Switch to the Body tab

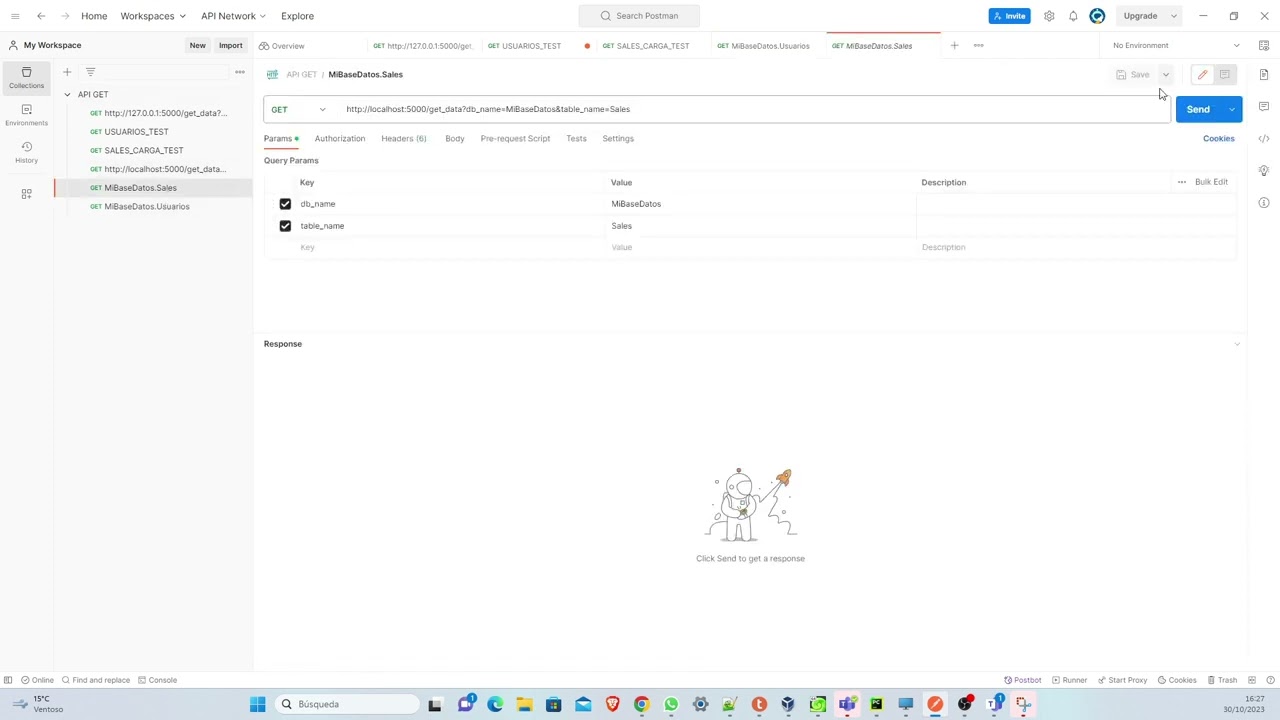tap(454, 138)
